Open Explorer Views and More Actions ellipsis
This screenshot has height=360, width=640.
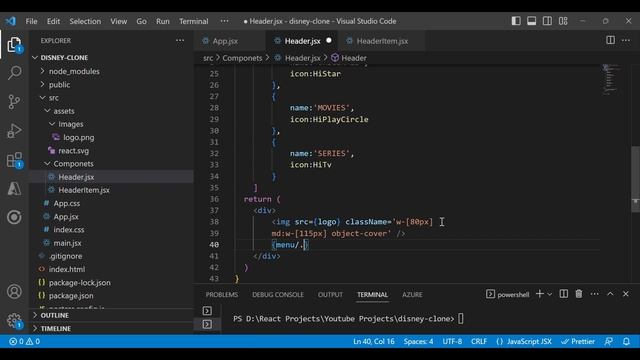point(180,40)
